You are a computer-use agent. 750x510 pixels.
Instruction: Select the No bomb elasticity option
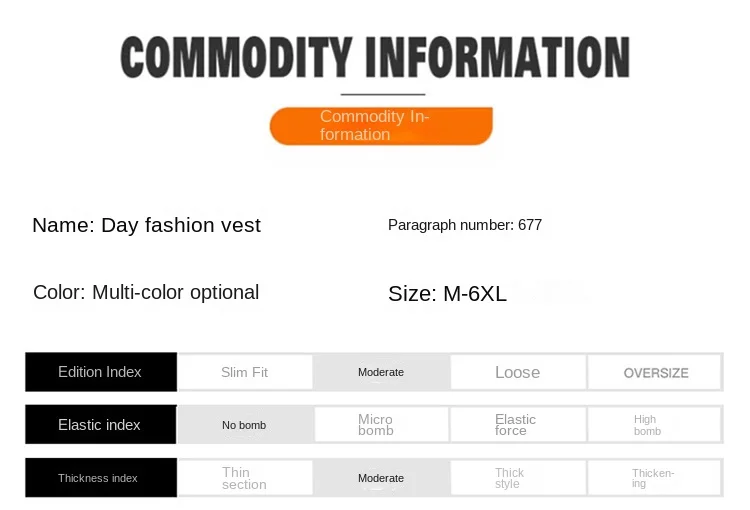(245, 425)
